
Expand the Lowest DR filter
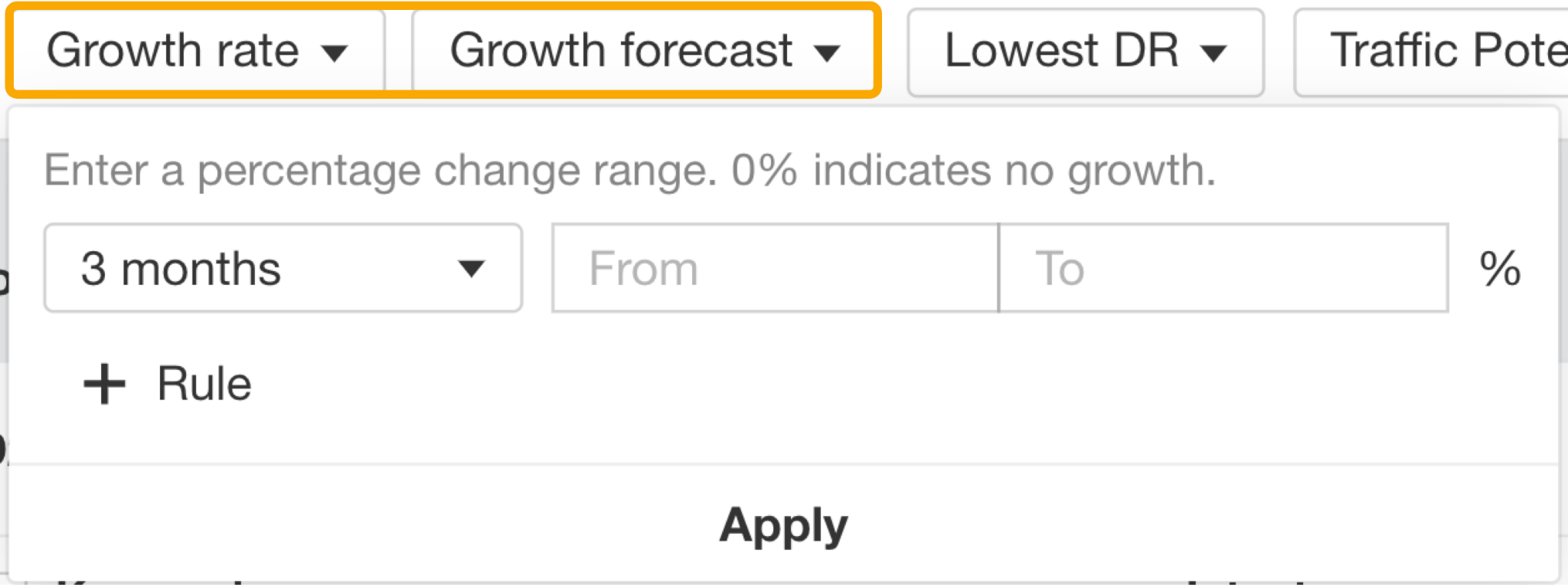[1084, 51]
